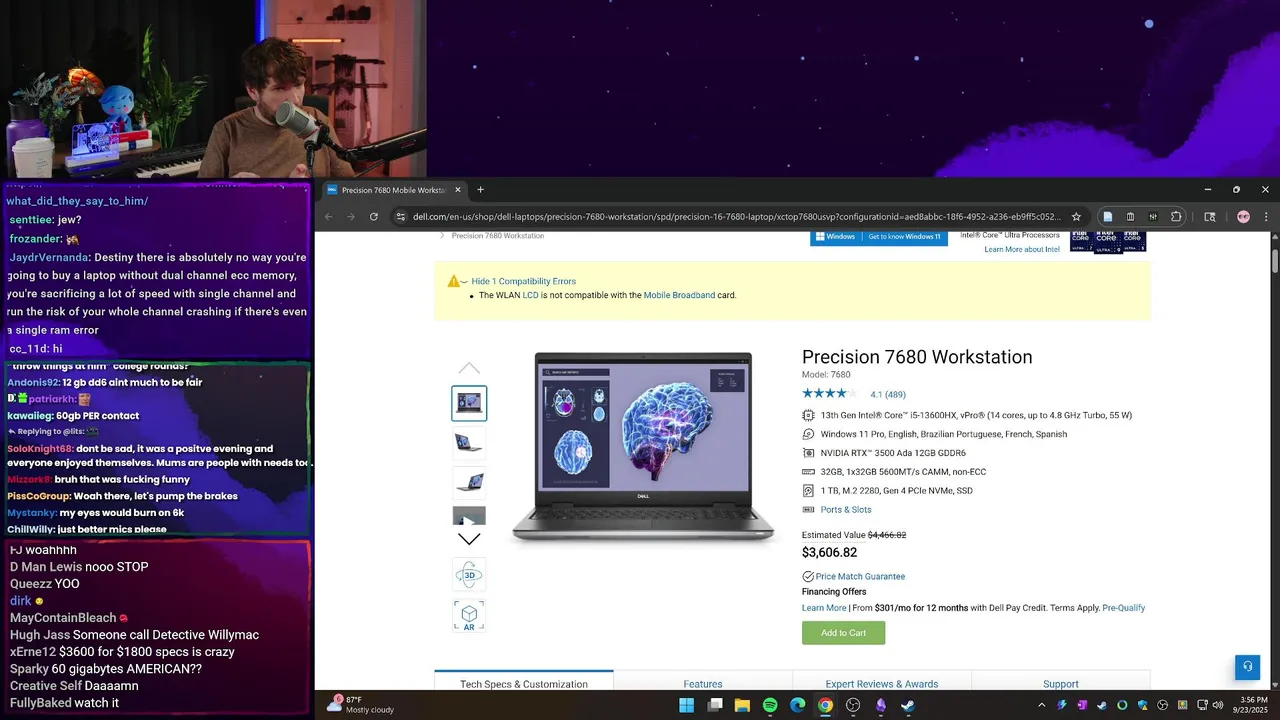Click the trash can extension icon
The height and width of the screenshot is (720, 1280).
pos(1130,217)
